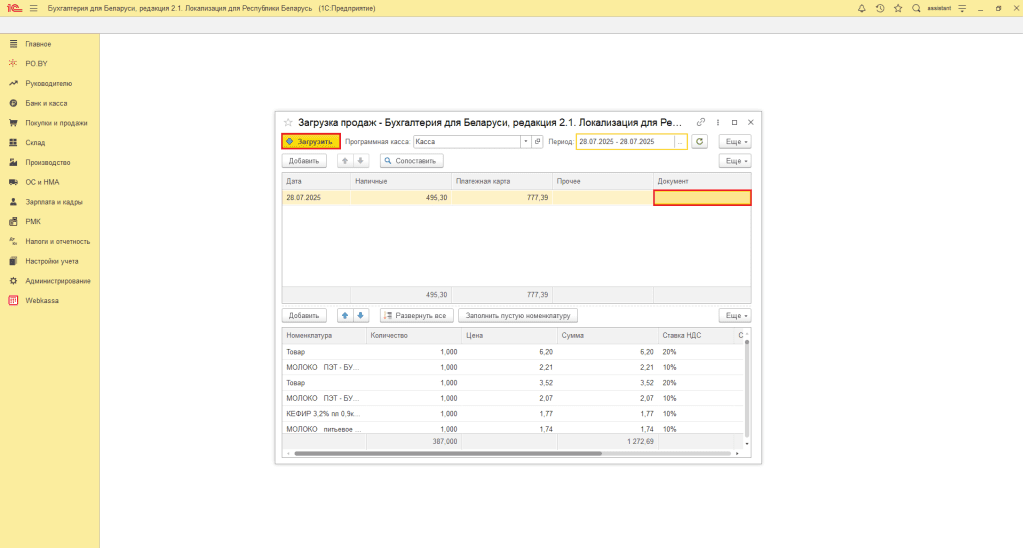This screenshot has height=548, width=1024.
Task: Open service settings menu beside assistant
Action: [962, 8]
